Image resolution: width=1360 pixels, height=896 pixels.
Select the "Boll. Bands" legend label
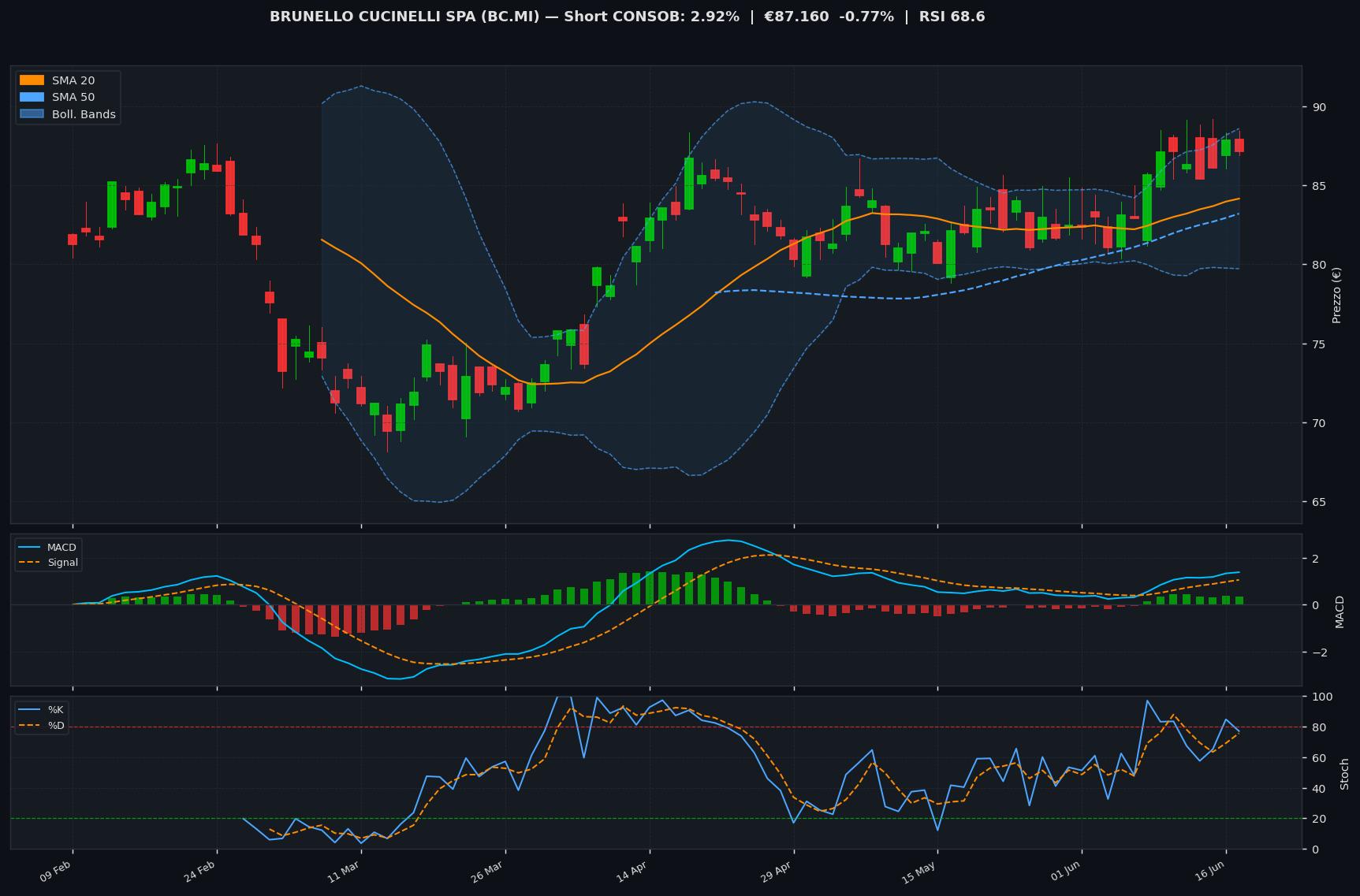[84, 114]
